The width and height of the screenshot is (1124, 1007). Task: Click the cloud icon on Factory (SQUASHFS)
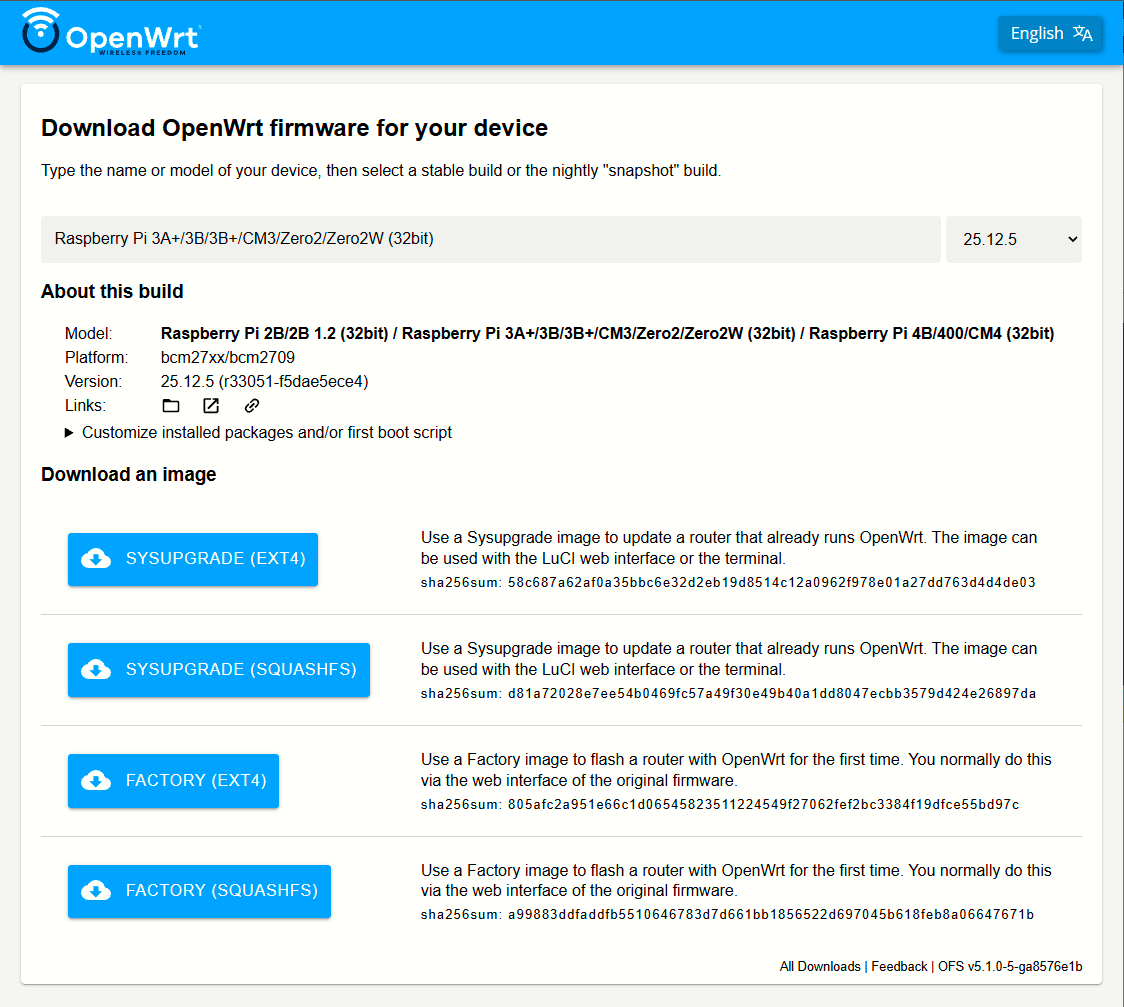click(96, 891)
